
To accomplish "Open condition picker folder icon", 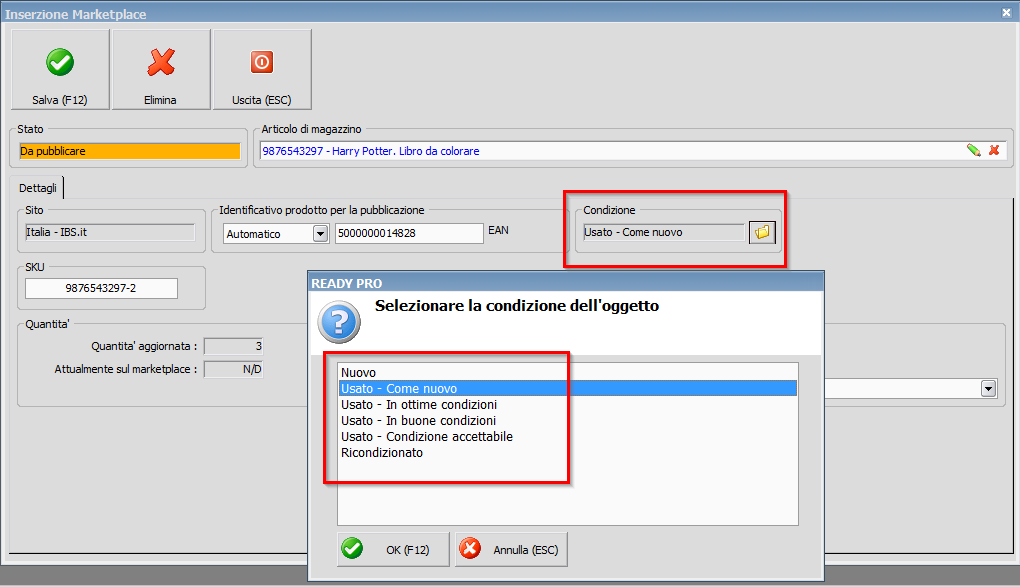I will [x=762, y=232].
